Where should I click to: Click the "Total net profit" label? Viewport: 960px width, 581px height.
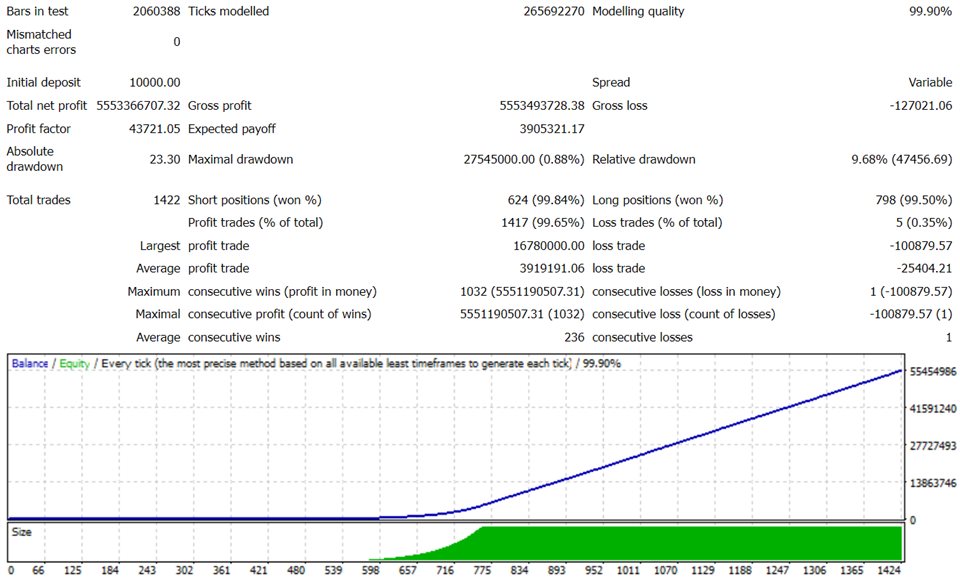pos(47,105)
